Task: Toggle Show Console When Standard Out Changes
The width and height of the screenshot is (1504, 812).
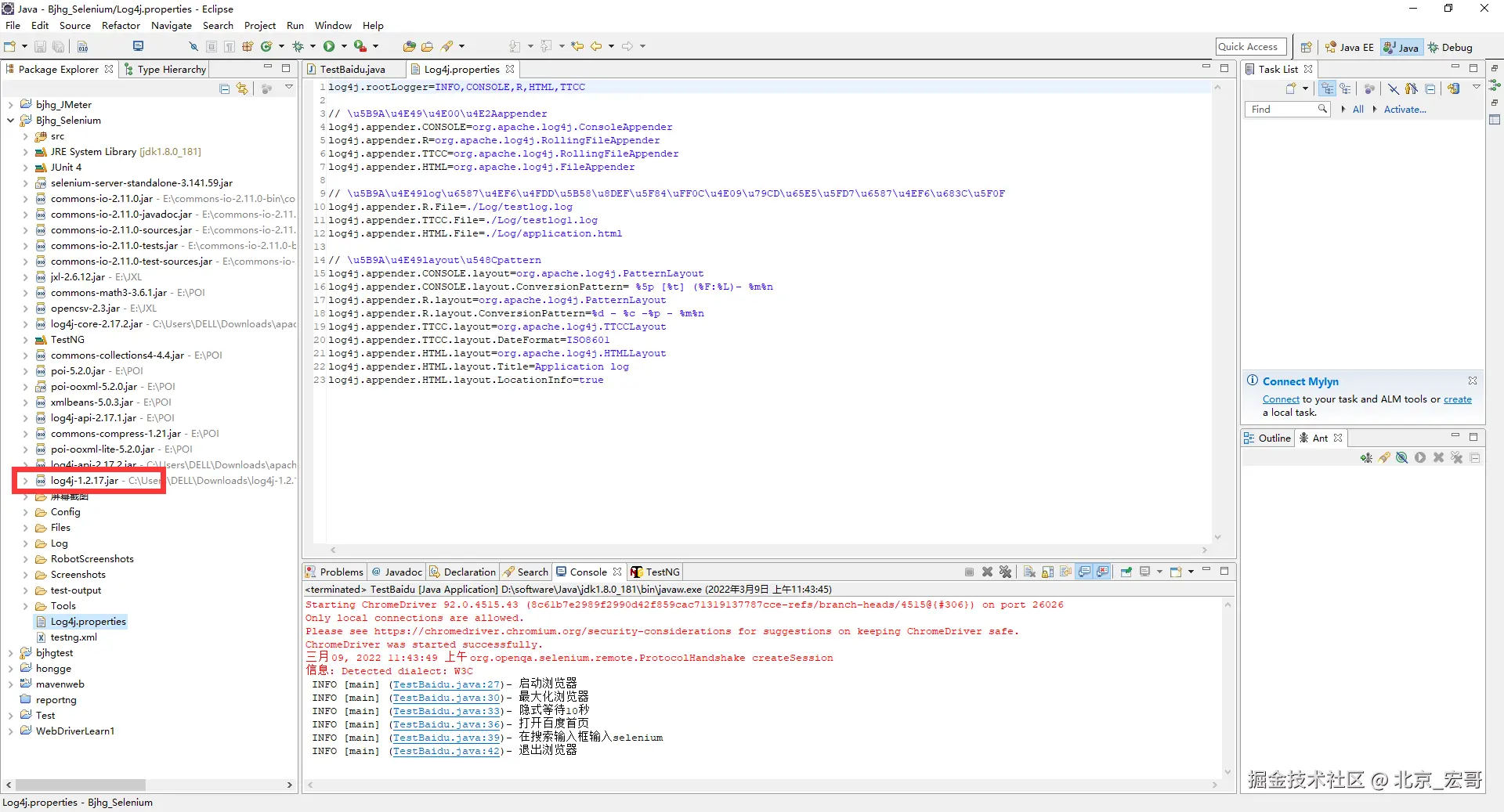Action: coord(1084,572)
